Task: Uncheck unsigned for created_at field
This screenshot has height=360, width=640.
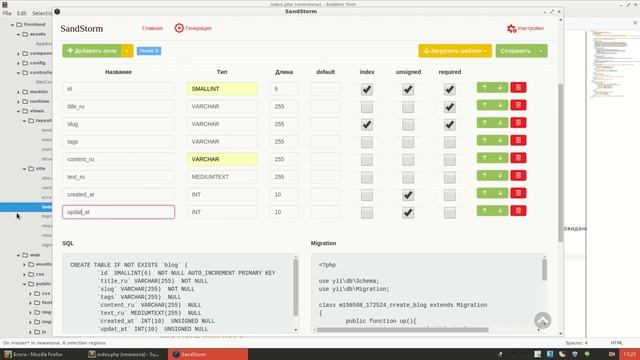Action: pos(408,195)
